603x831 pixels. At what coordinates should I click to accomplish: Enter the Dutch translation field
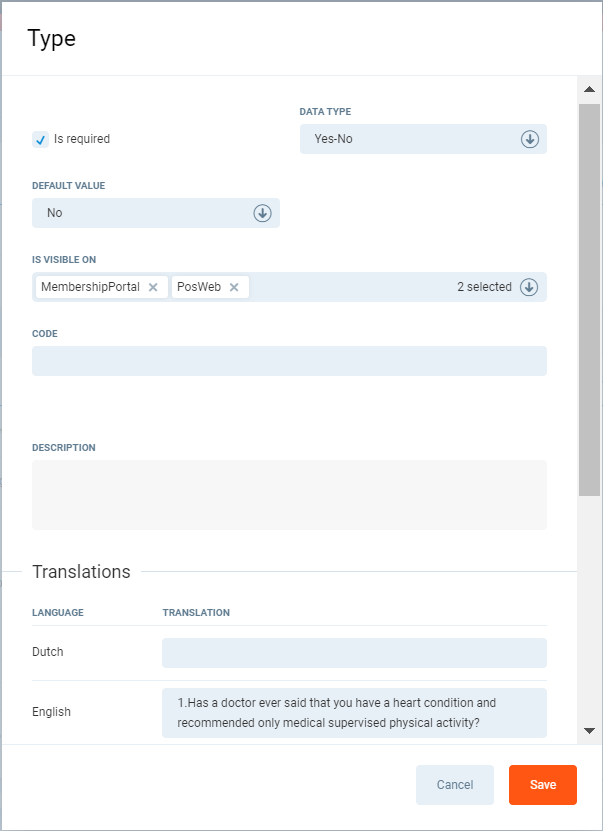354,652
